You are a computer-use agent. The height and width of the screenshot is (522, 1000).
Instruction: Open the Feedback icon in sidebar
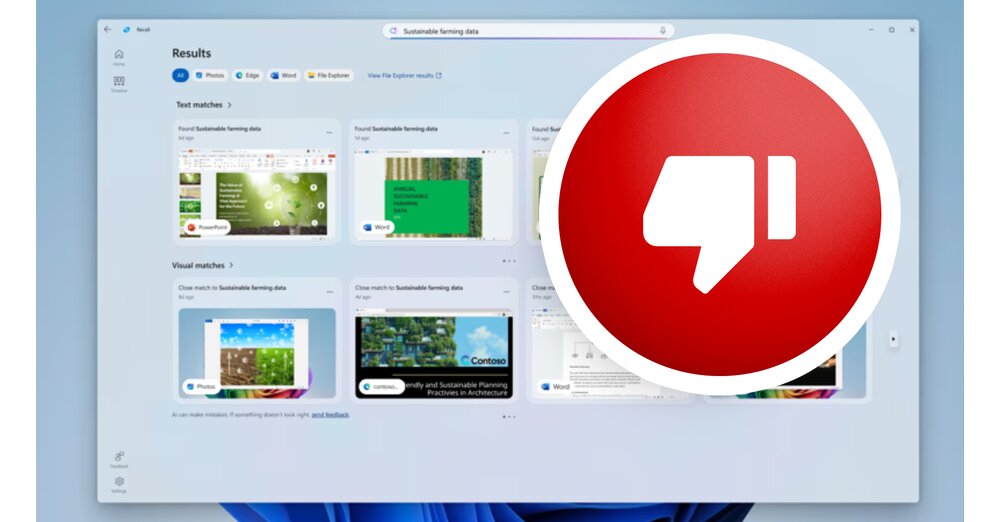[119, 459]
